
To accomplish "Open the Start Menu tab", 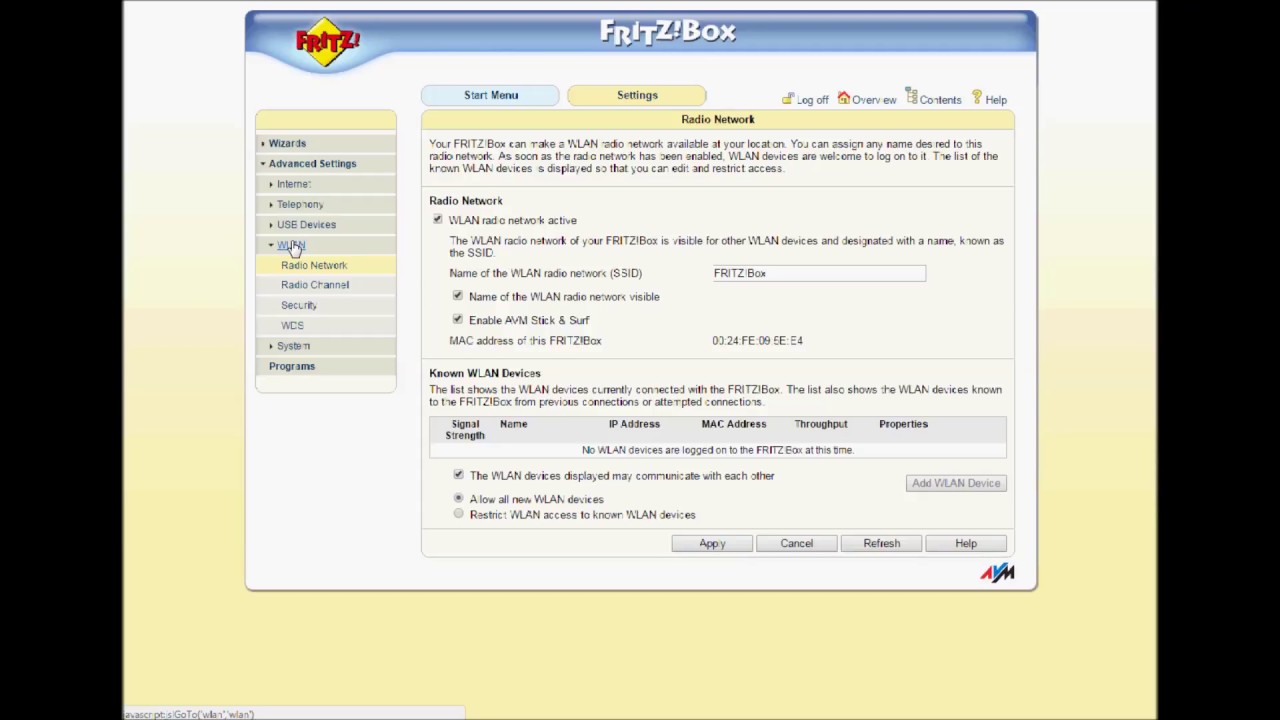I will pyautogui.click(x=490, y=95).
